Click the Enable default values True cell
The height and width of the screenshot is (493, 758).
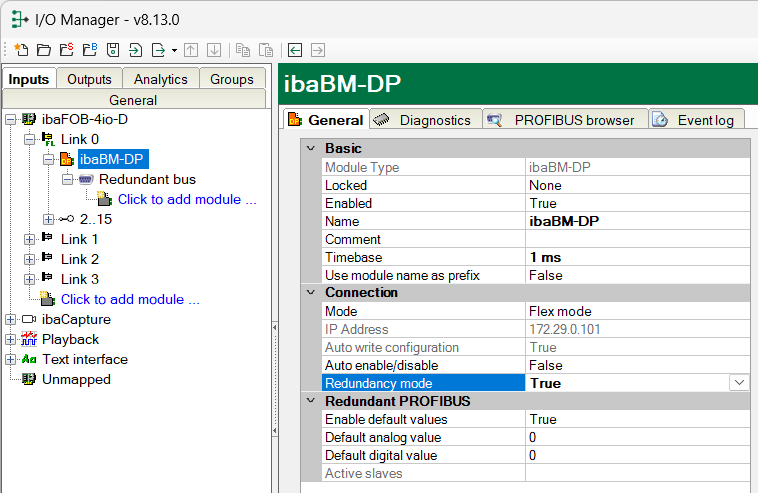638,419
